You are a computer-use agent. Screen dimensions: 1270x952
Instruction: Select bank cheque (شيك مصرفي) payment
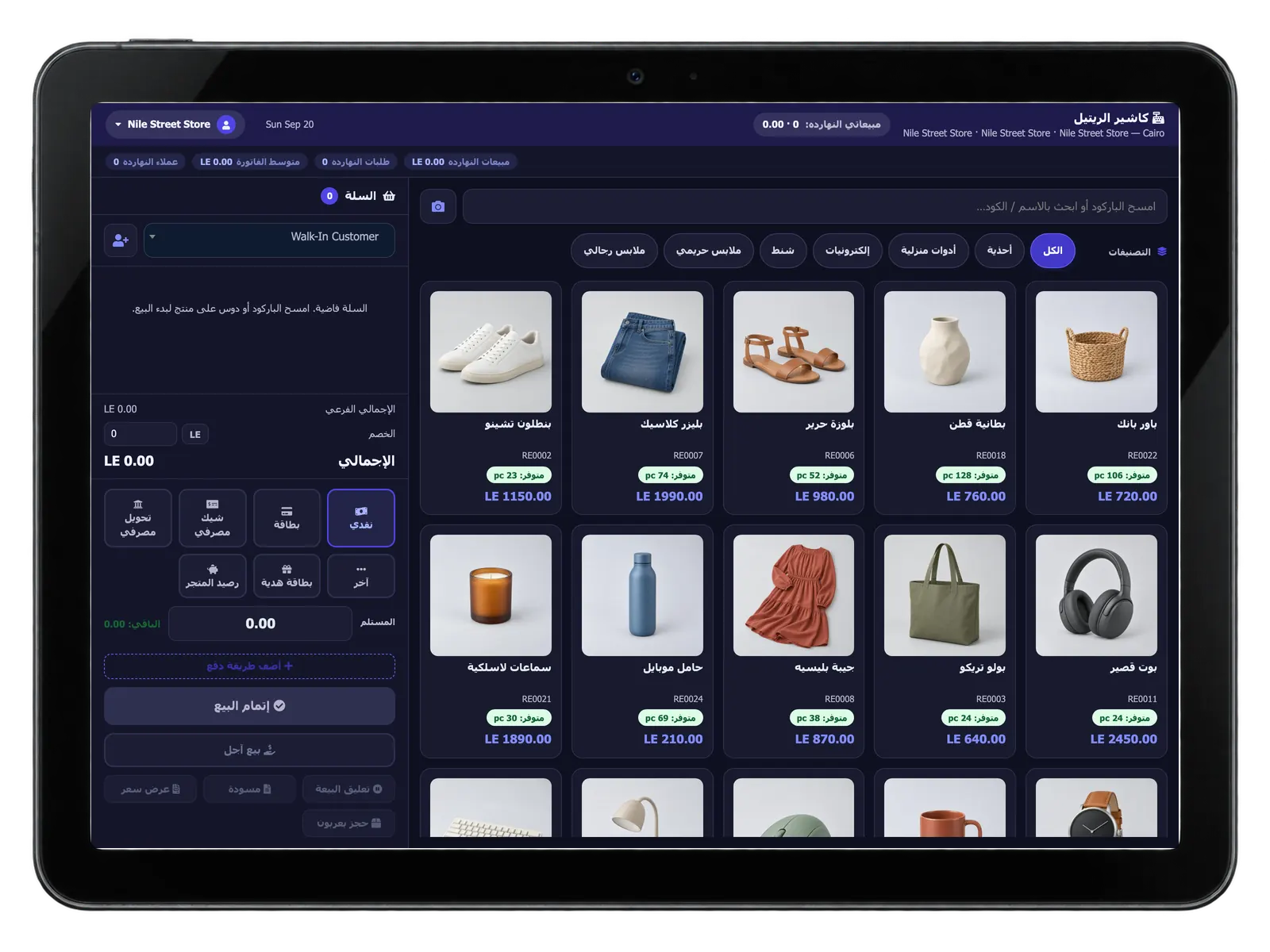(x=212, y=518)
